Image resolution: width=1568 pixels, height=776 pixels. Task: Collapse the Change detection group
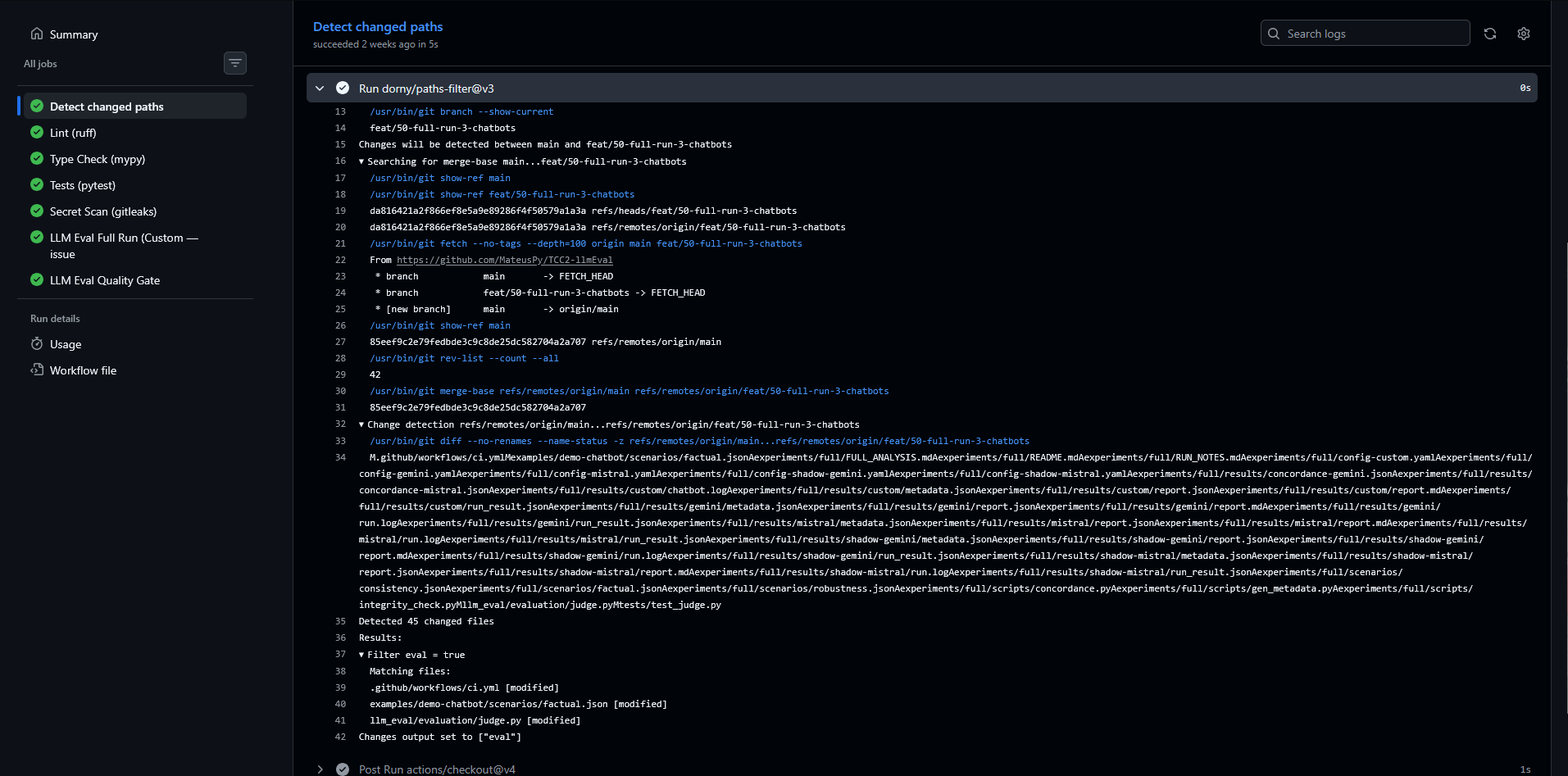pyautogui.click(x=361, y=424)
